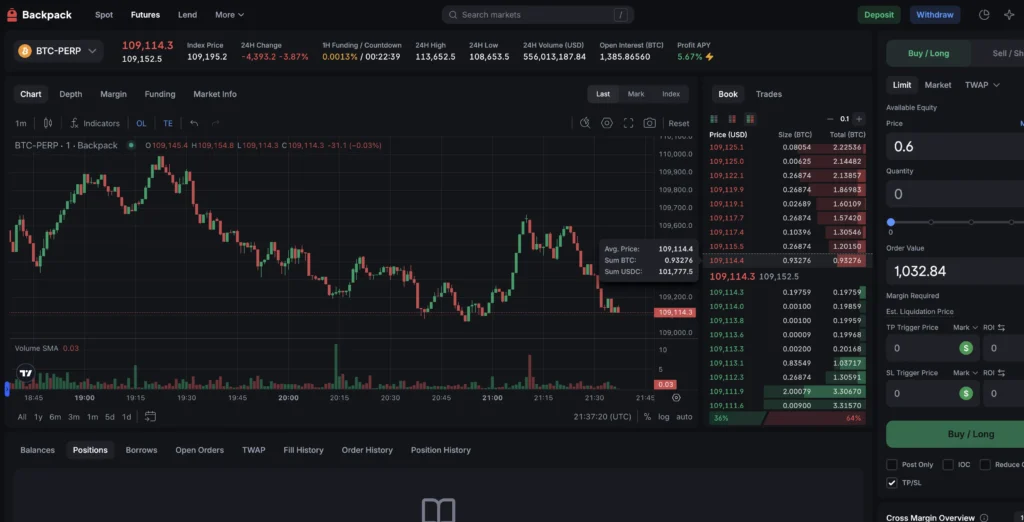Enter fullscreen chart mode
Viewport: 1024px width, 522px height.
point(628,123)
